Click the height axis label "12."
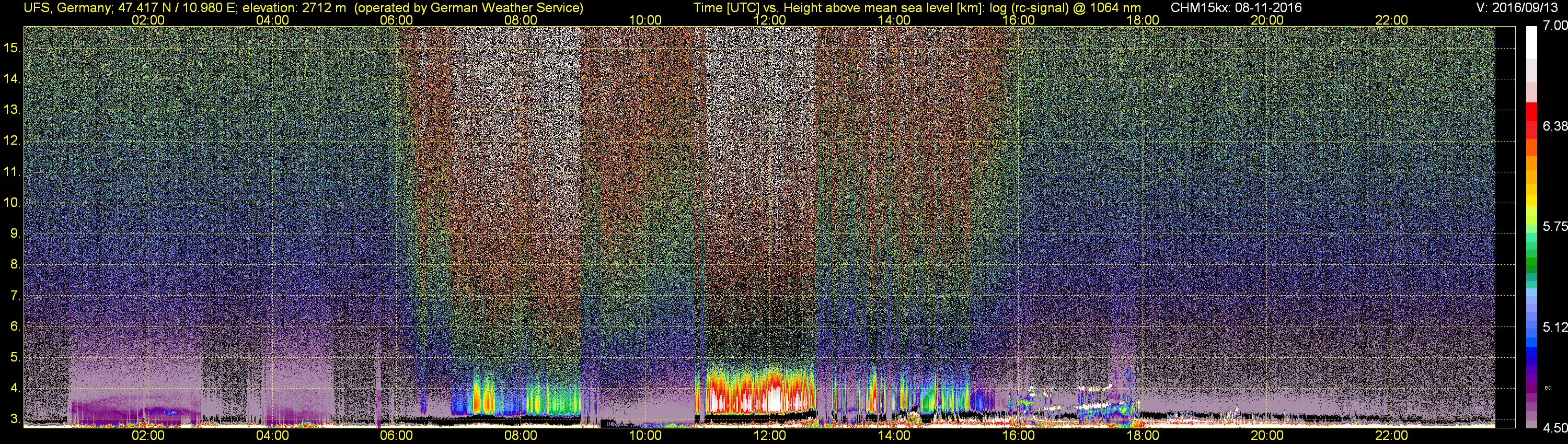 pos(12,141)
